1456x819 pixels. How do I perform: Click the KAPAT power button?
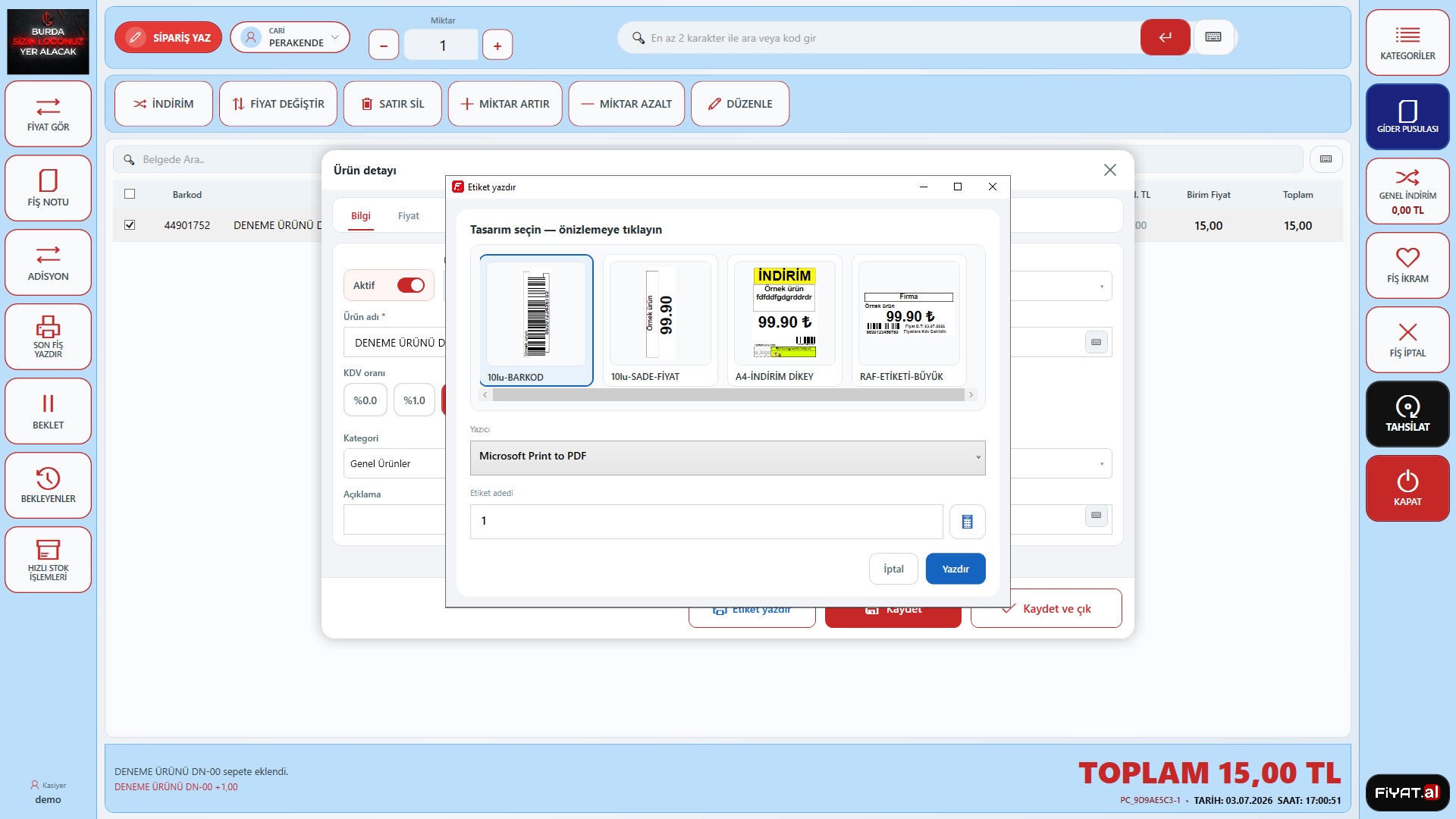click(x=1407, y=488)
